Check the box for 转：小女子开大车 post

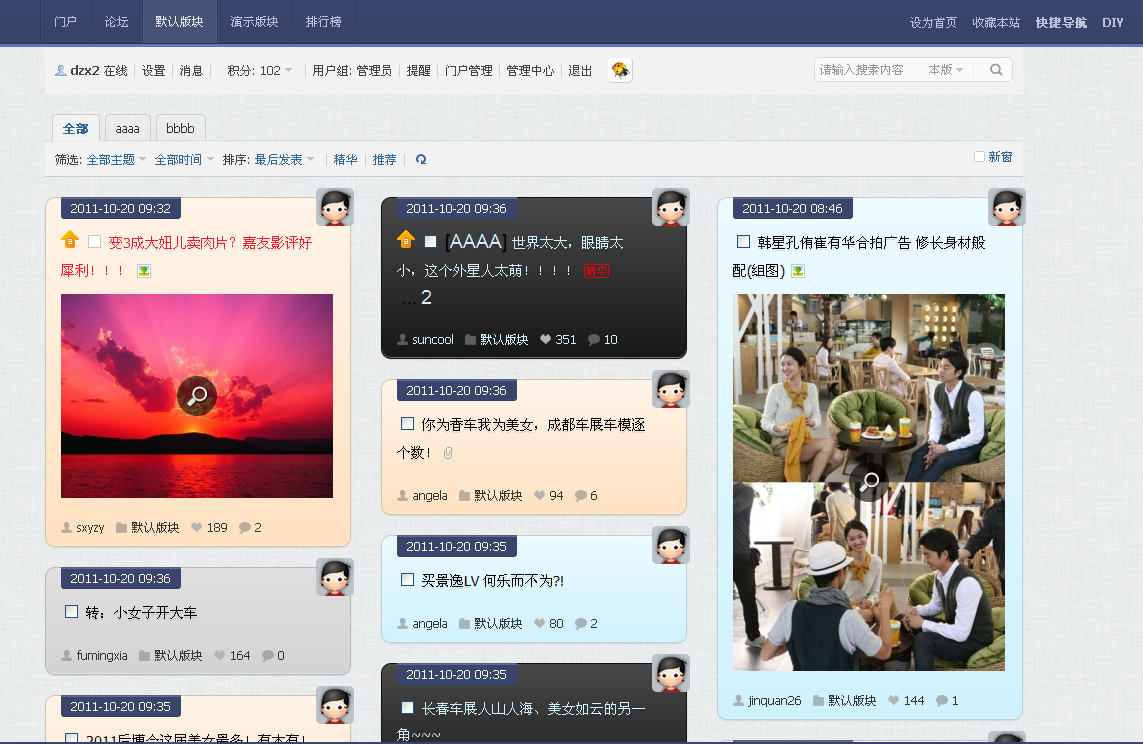pos(71,611)
